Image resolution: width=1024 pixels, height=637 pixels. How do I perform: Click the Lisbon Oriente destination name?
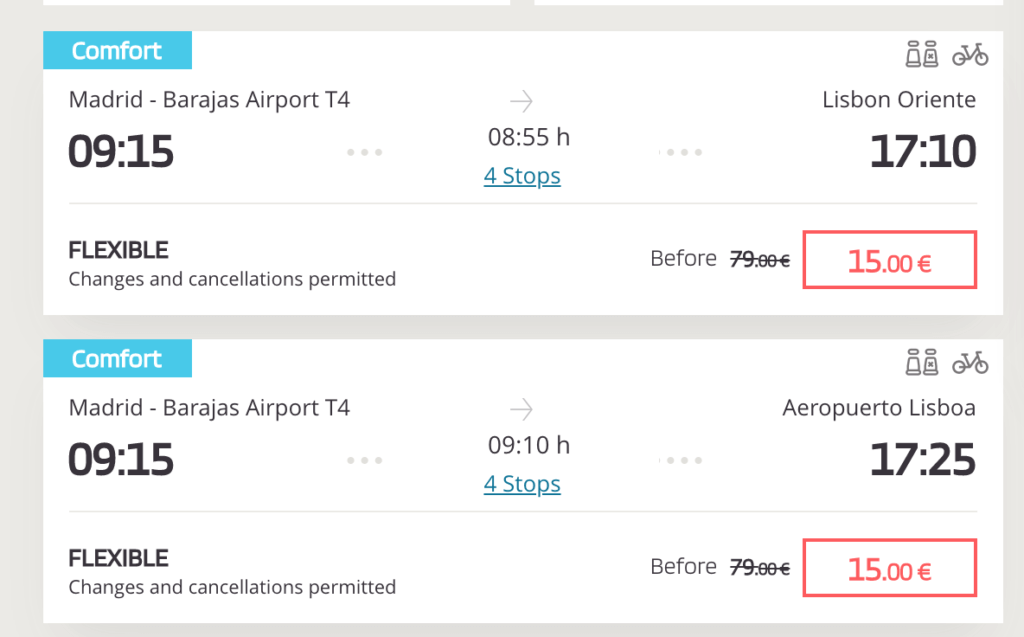(x=898, y=100)
